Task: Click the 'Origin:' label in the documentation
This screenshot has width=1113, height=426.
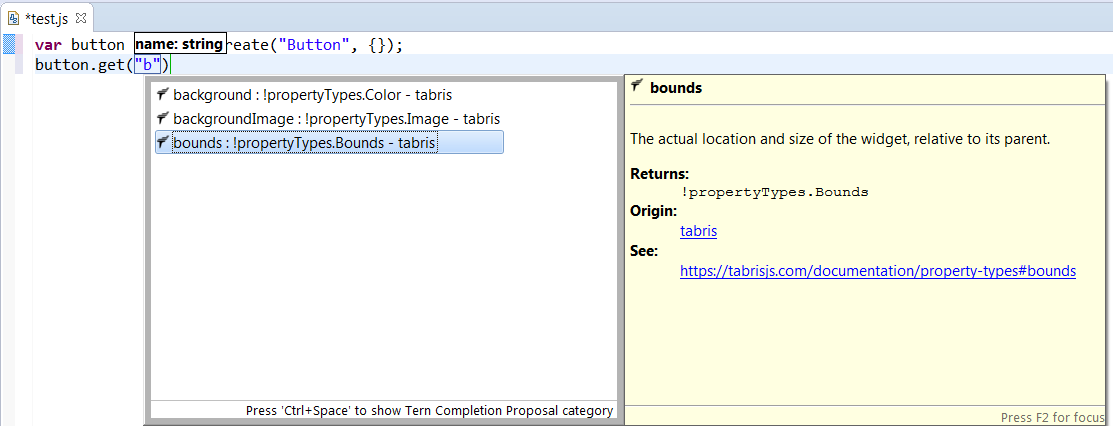Action: pyautogui.click(x=654, y=212)
